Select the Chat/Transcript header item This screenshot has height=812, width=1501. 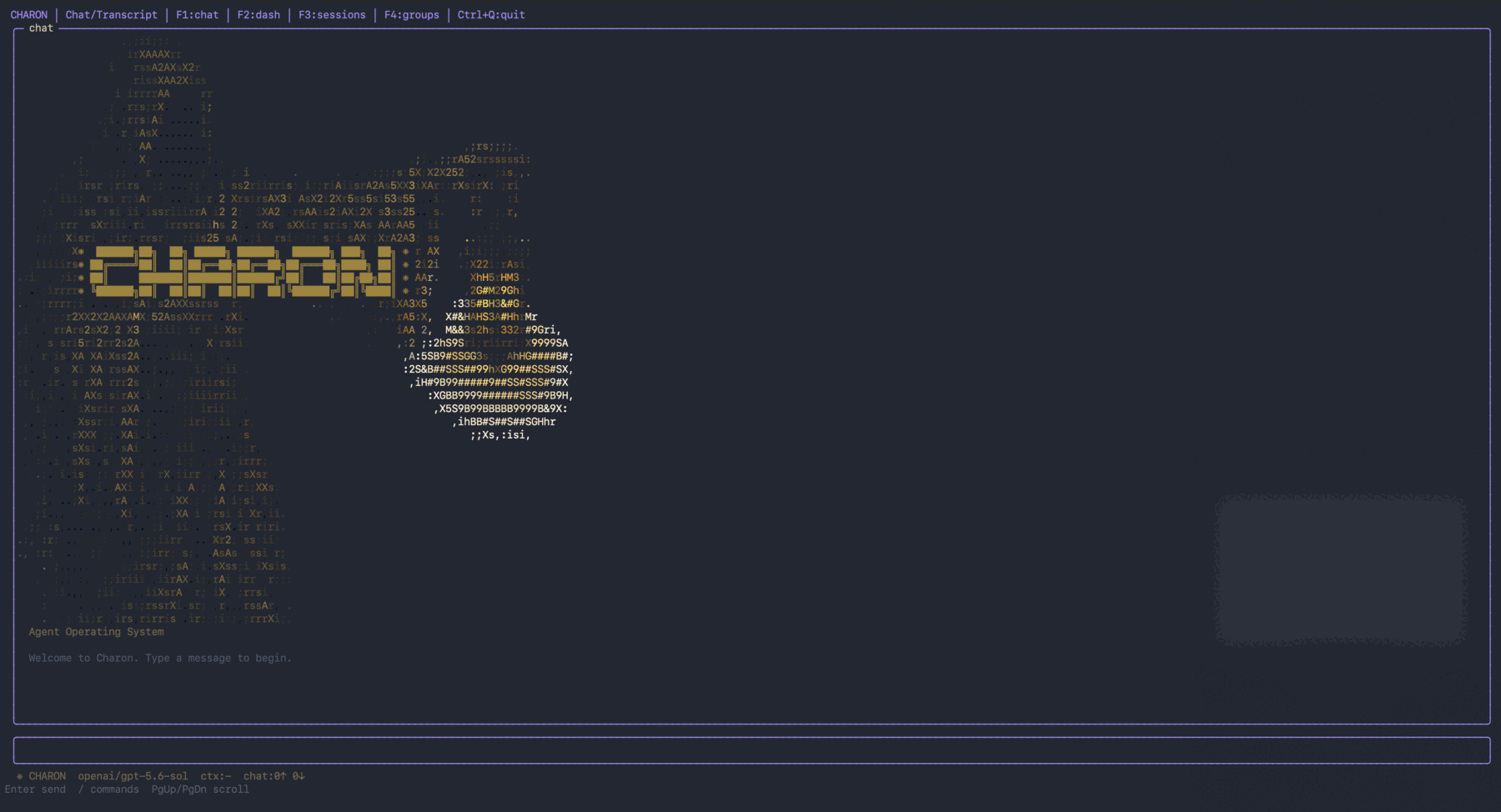click(111, 15)
